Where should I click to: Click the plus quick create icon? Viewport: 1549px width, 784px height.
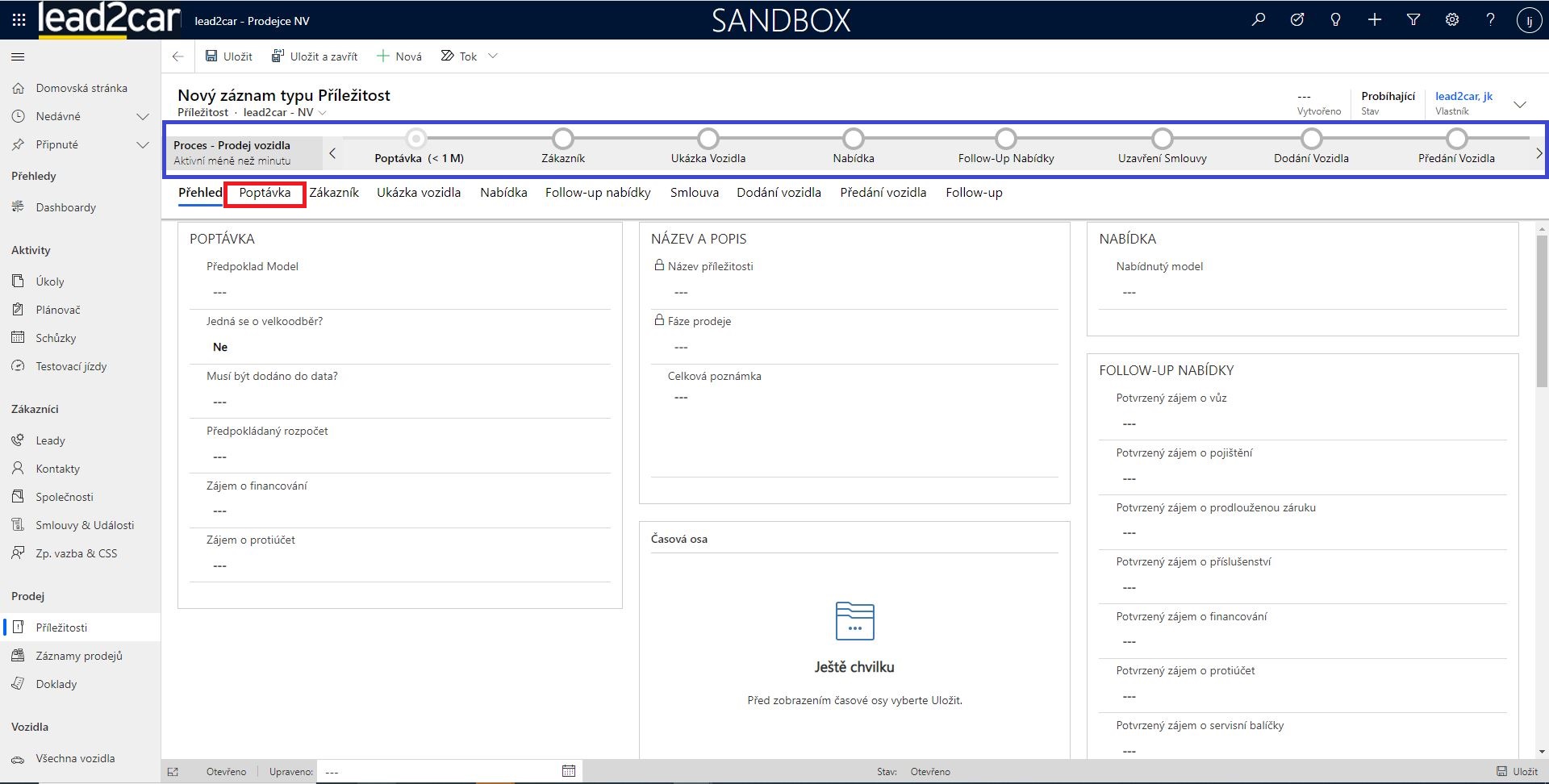[x=1374, y=20]
